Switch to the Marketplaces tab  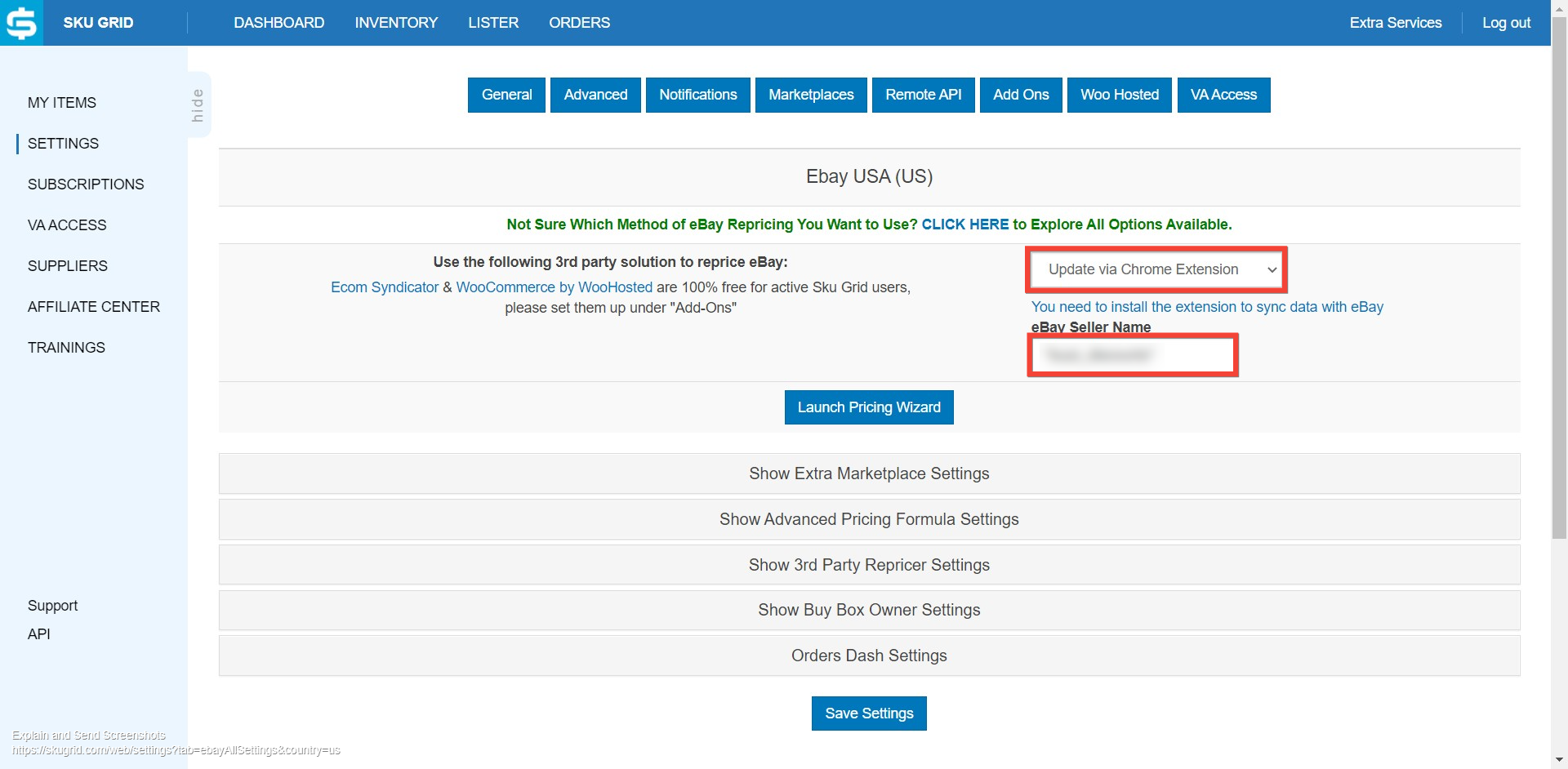[811, 95]
